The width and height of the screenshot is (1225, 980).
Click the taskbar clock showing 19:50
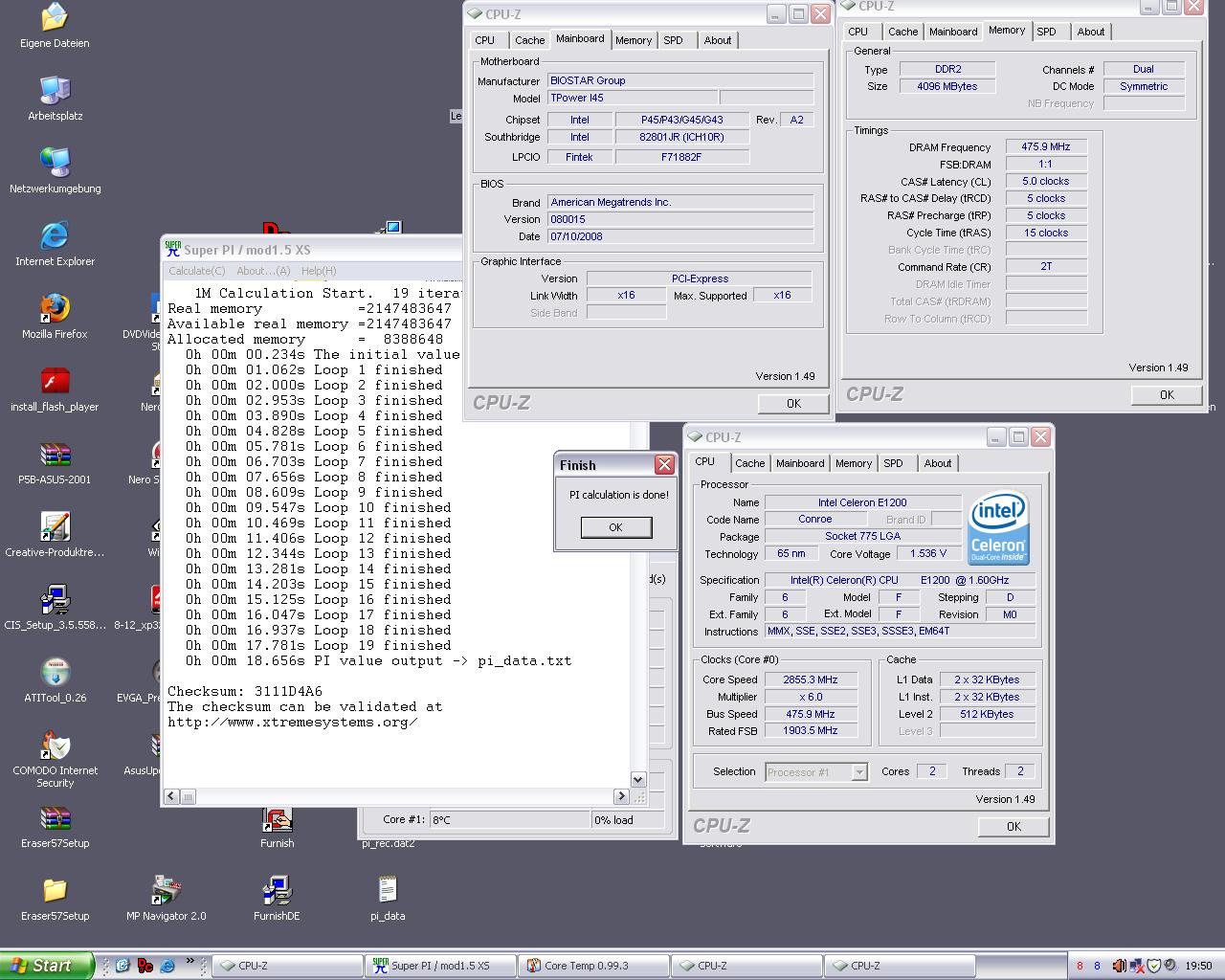[x=1198, y=967]
